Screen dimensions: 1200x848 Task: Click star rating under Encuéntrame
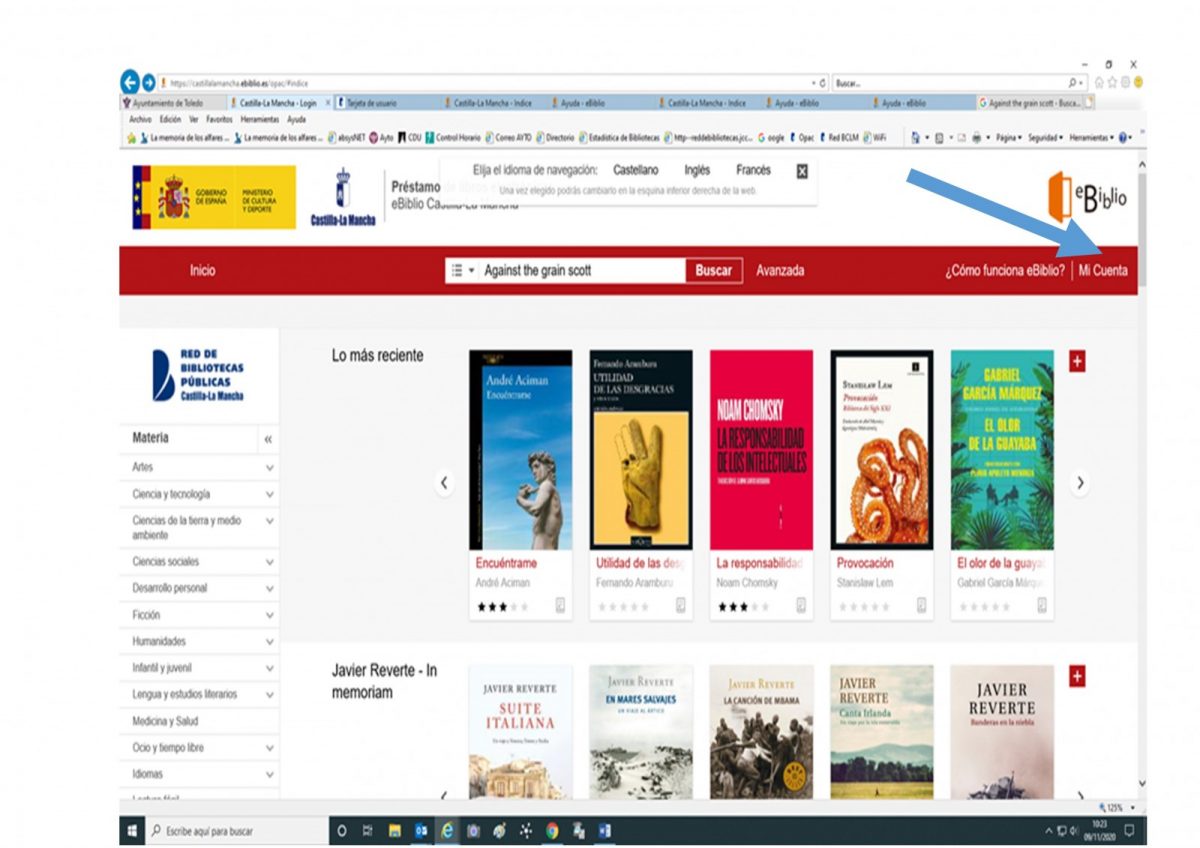point(504,607)
